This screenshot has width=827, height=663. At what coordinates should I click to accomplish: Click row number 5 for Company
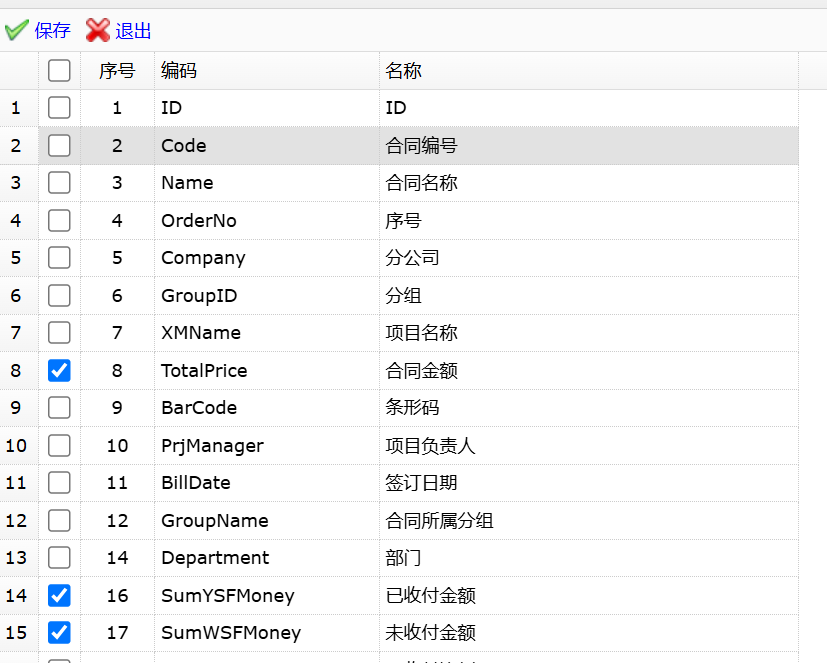400,257
